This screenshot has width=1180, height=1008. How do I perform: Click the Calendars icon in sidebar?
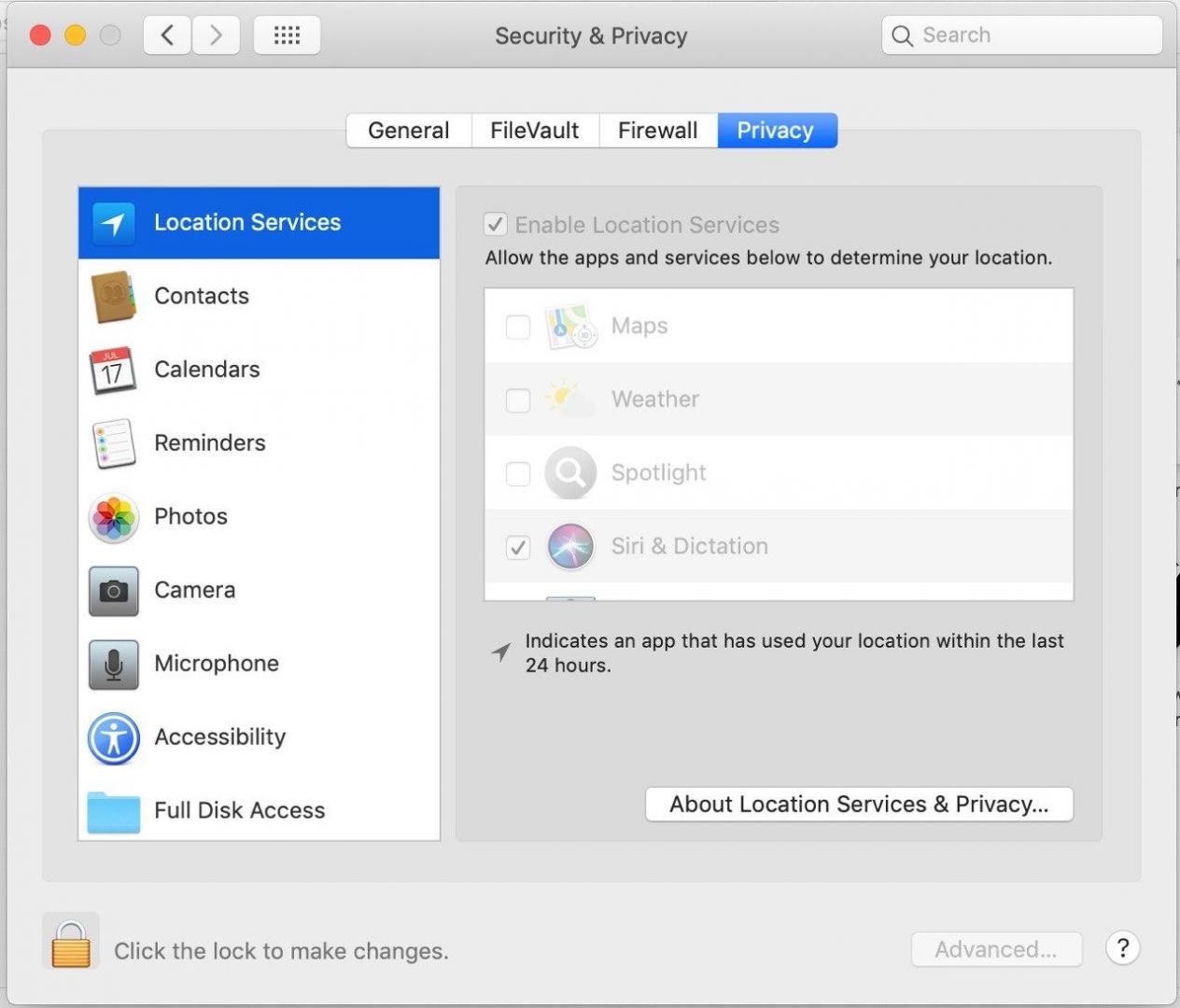[114, 371]
